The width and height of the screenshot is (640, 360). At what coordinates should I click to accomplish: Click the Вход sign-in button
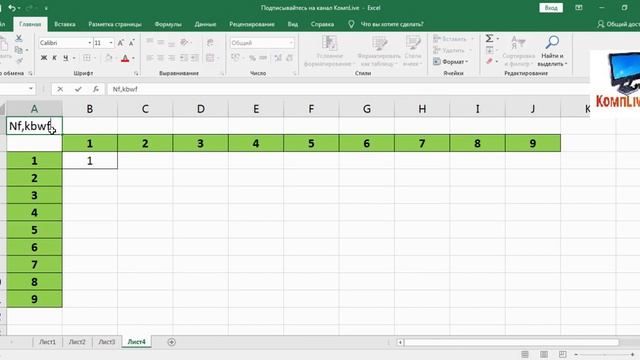(551, 8)
